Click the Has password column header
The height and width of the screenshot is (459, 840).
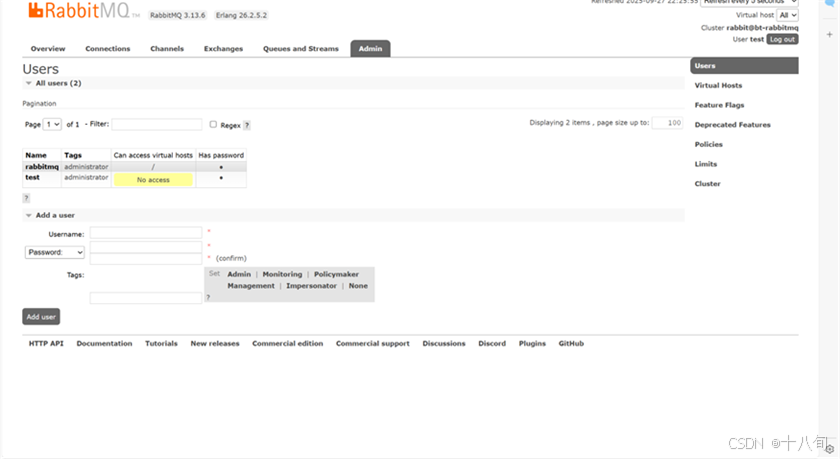(x=221, y=155)
